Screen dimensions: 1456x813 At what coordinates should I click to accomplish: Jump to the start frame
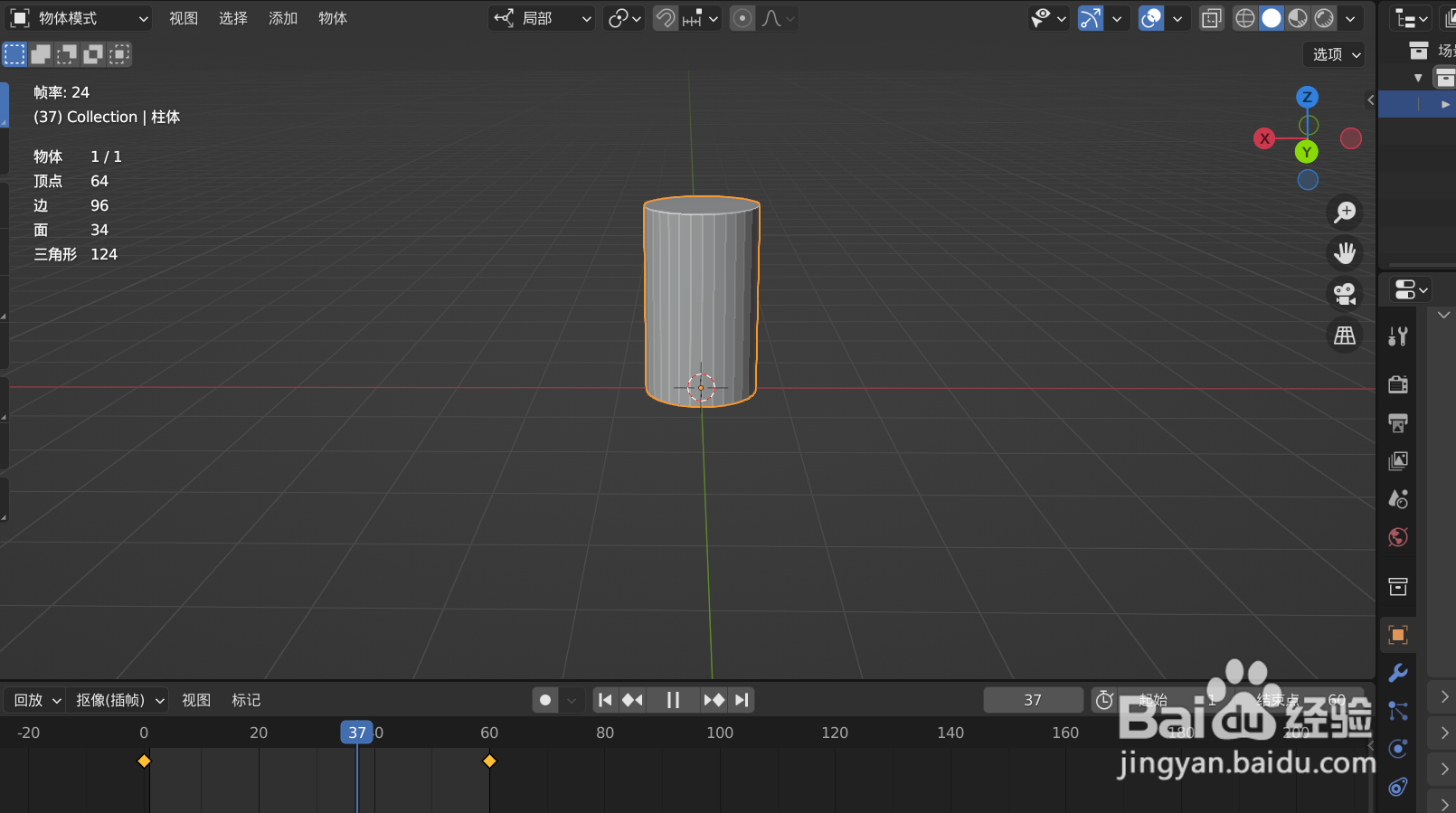click(x=605, y=700)
